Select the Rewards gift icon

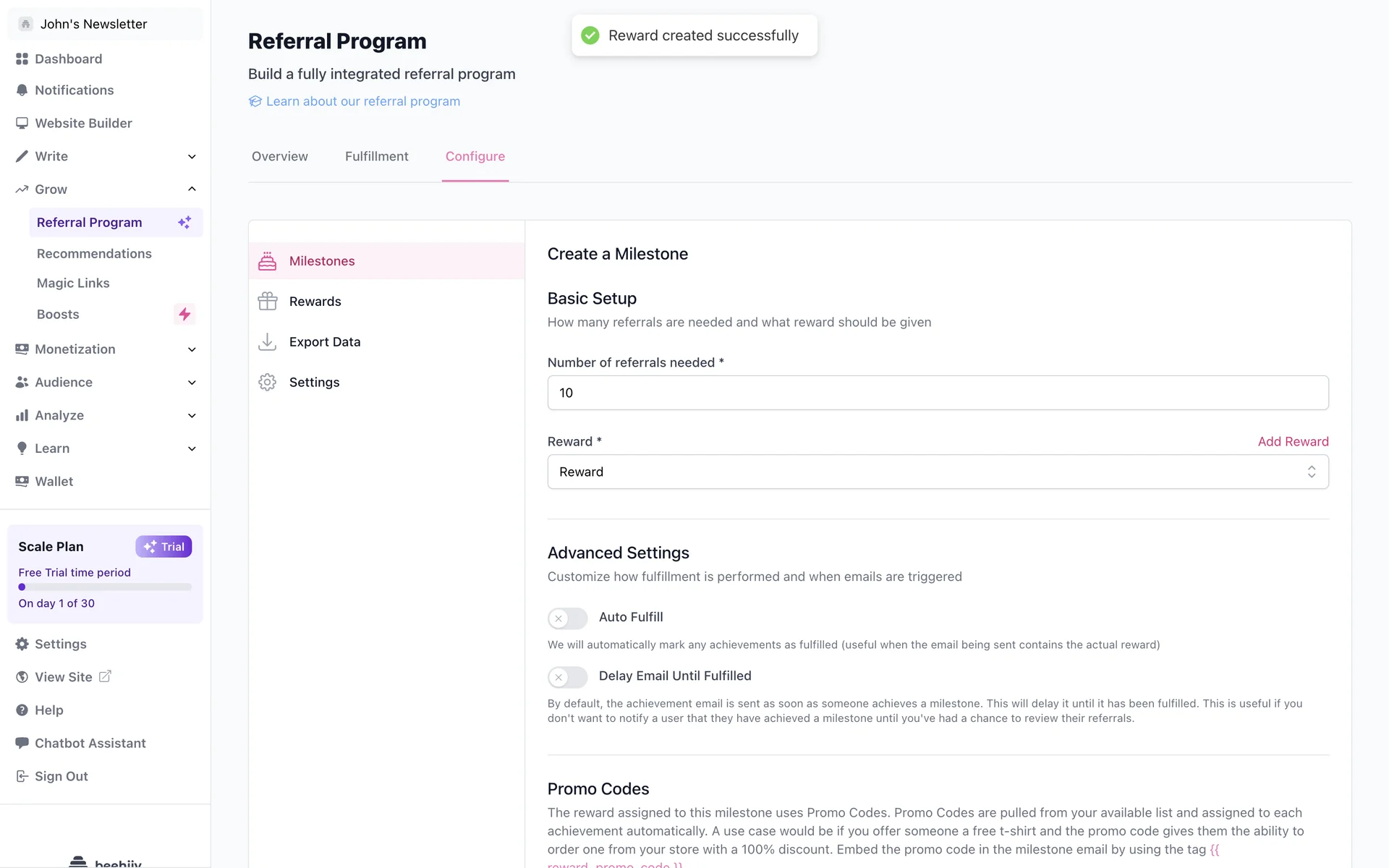268,302
